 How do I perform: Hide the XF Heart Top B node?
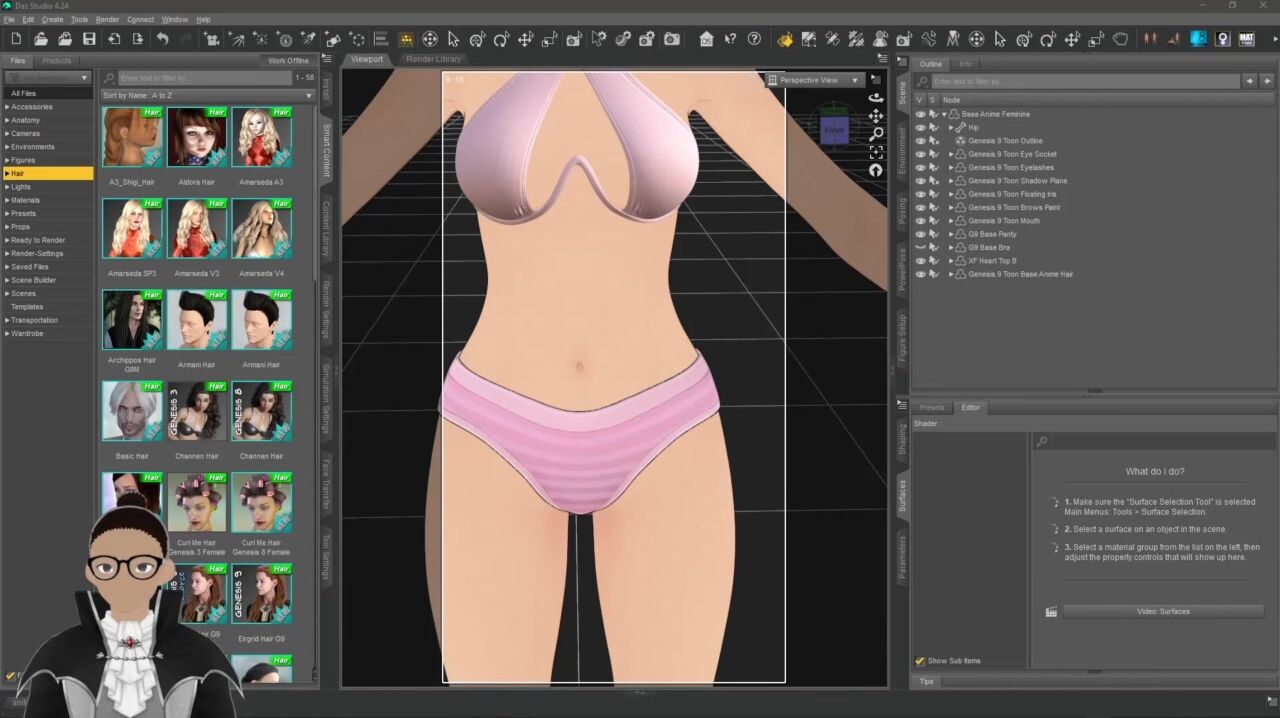click(920, 260)
